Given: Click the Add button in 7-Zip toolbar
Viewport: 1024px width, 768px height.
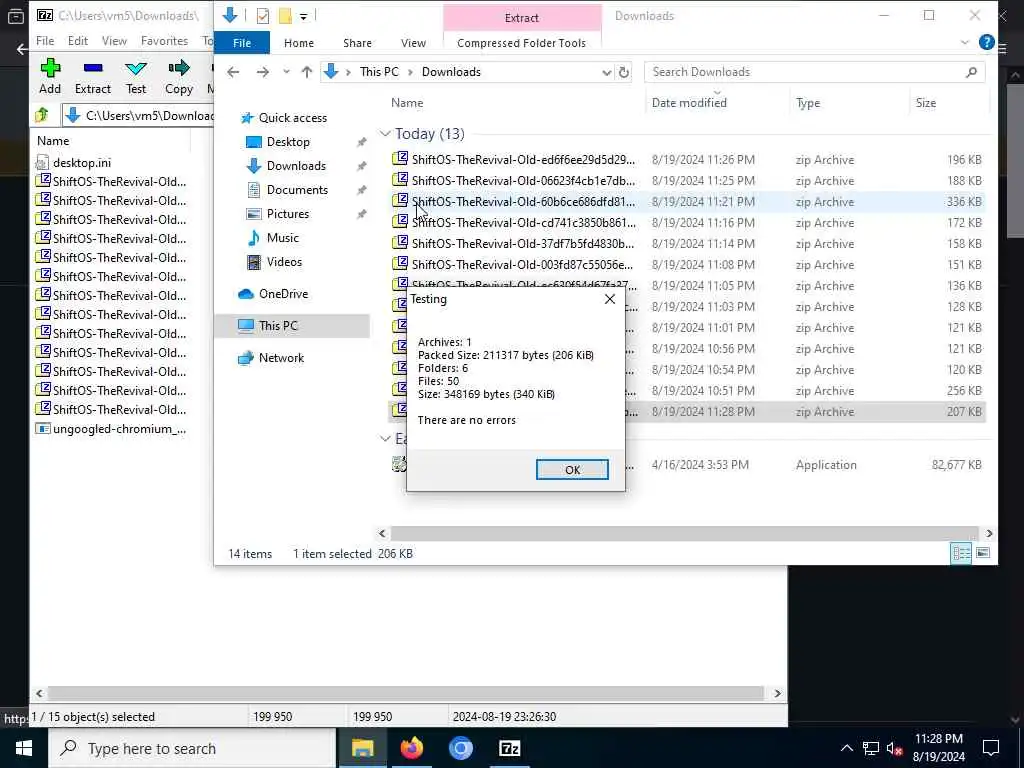Looking at the screenshot, I should [50, 76].
